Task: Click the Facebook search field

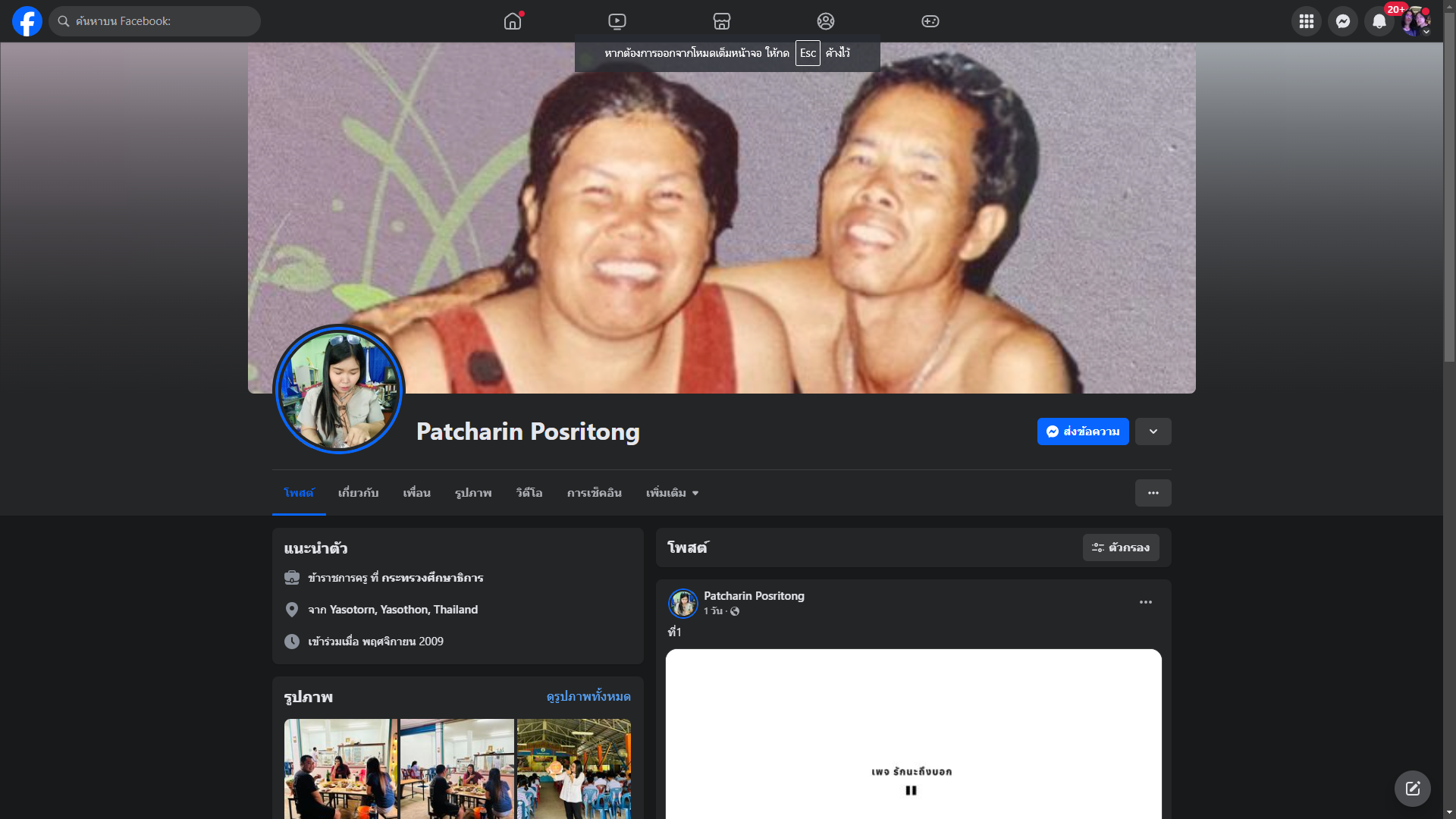Action: [159, 21]
